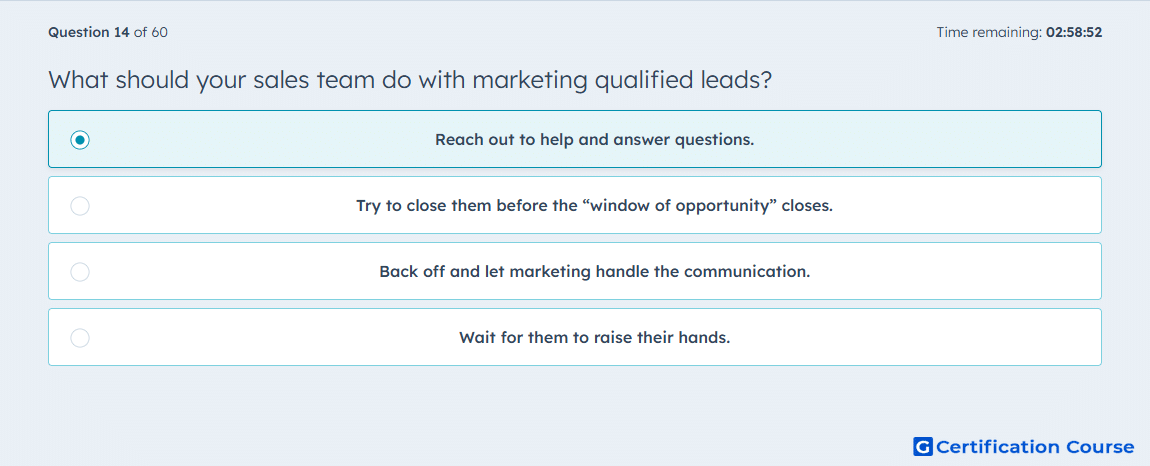
Task: Open the Certification Course link text
Action: pos(1035,446)
